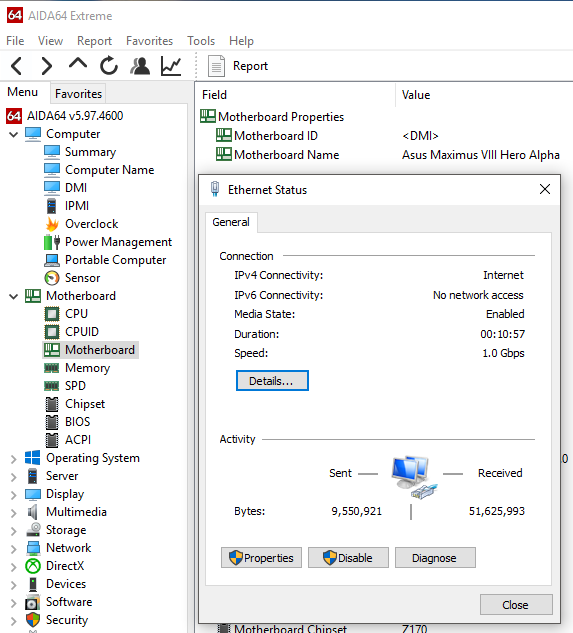Screen dimensions: 573x633
Task: Open the Favorites menu in menu bar
Action: click(149, 41)
